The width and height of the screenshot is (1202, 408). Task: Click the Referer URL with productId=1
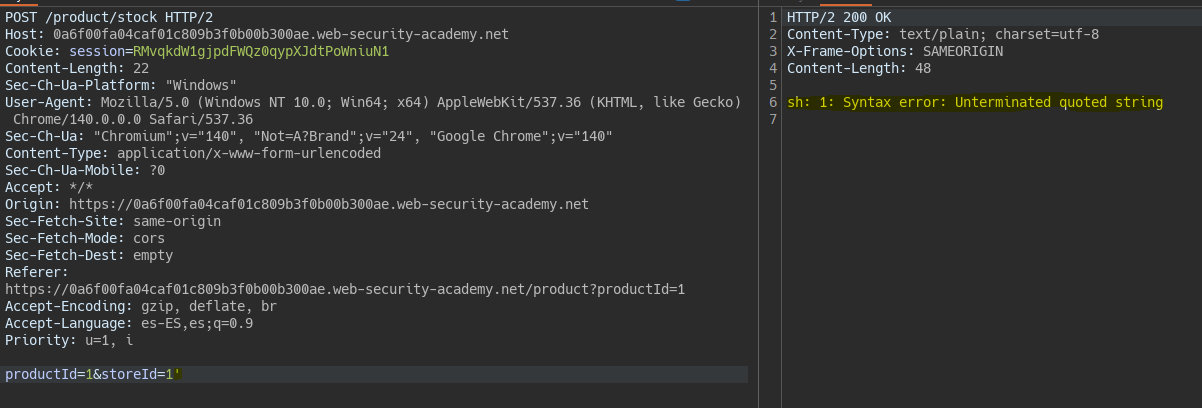click(x=345, y=289)
